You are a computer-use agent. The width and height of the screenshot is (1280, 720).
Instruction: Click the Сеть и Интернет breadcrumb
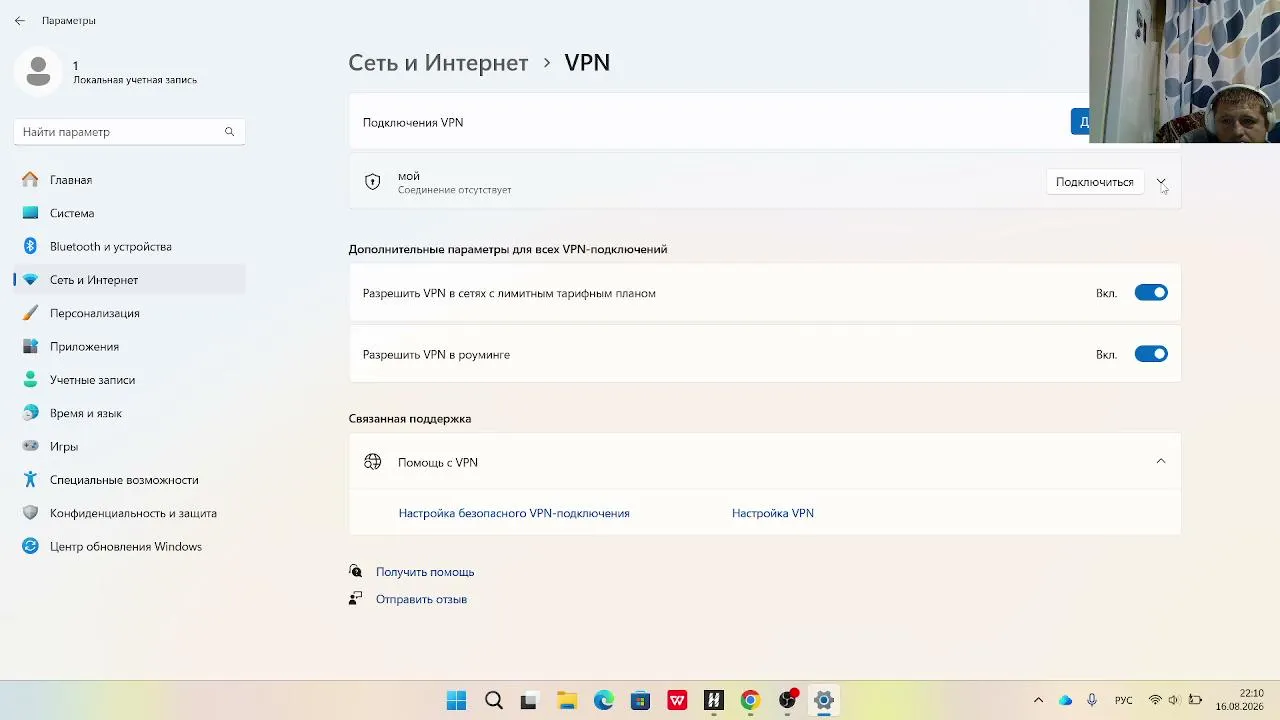click(x=438, y=62)
